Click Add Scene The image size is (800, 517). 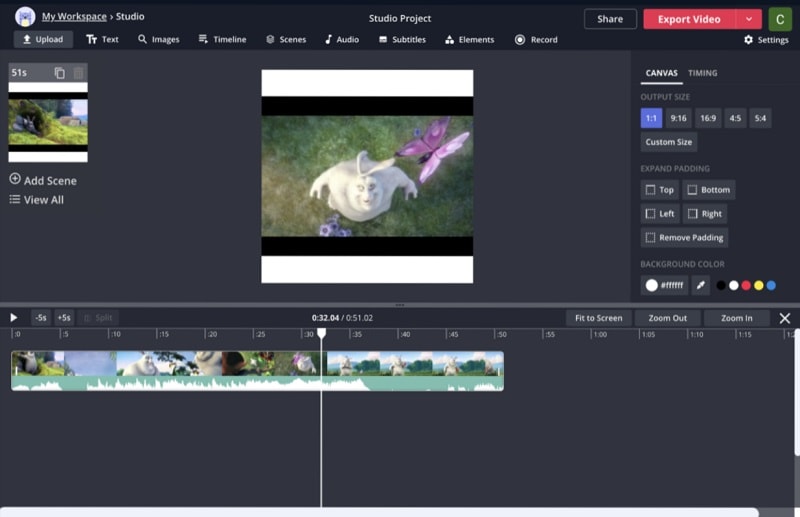[43, 180]
